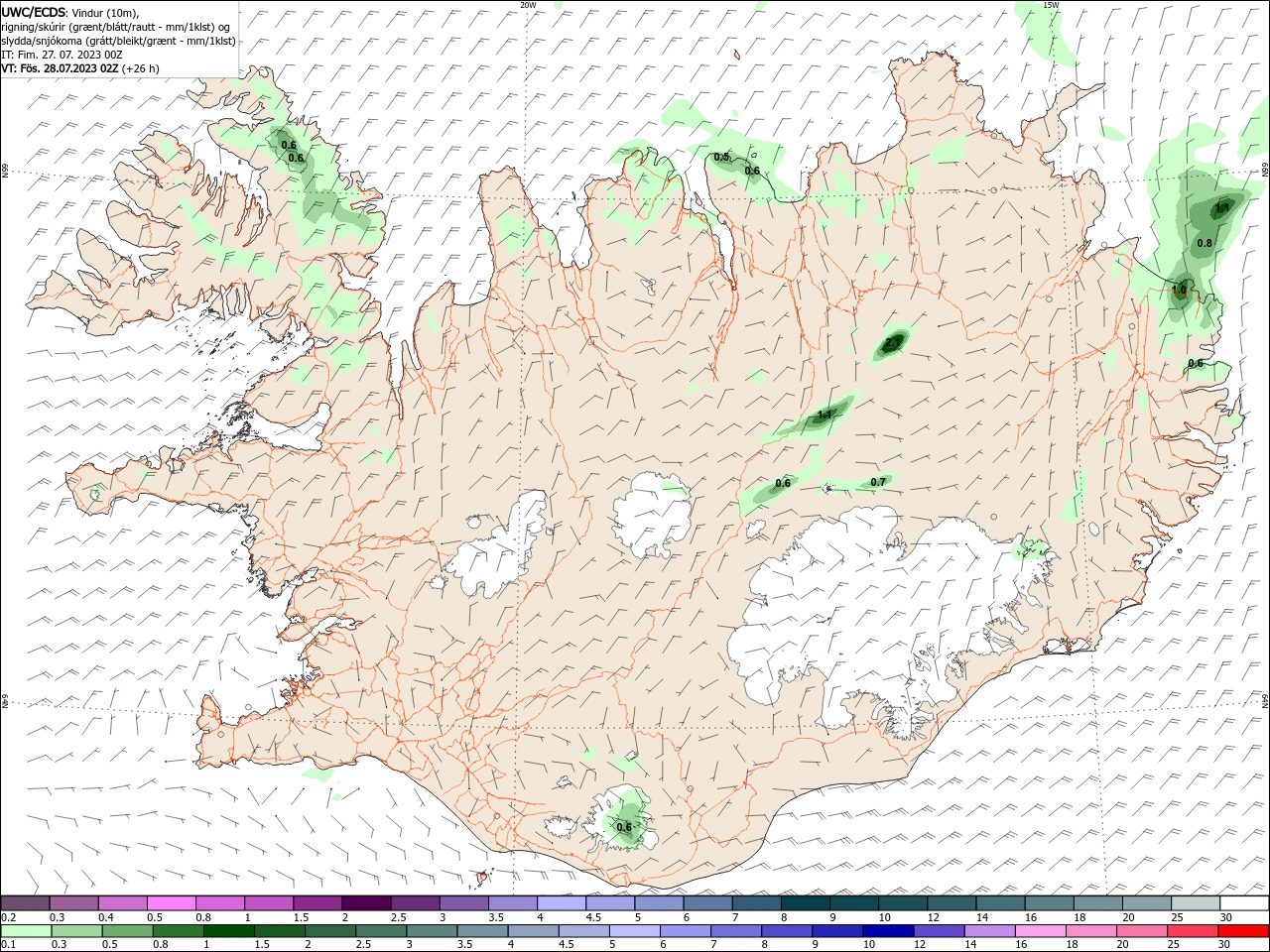Select the periwinkle 4 swatch in top legend row
This screenshot has height=952, width=1270.
tap(562, 903)
